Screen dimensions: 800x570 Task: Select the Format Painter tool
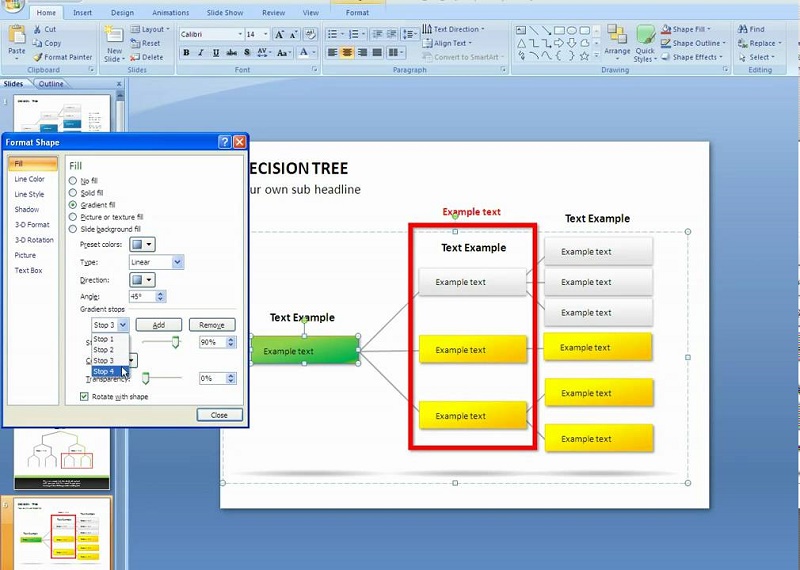63,57
